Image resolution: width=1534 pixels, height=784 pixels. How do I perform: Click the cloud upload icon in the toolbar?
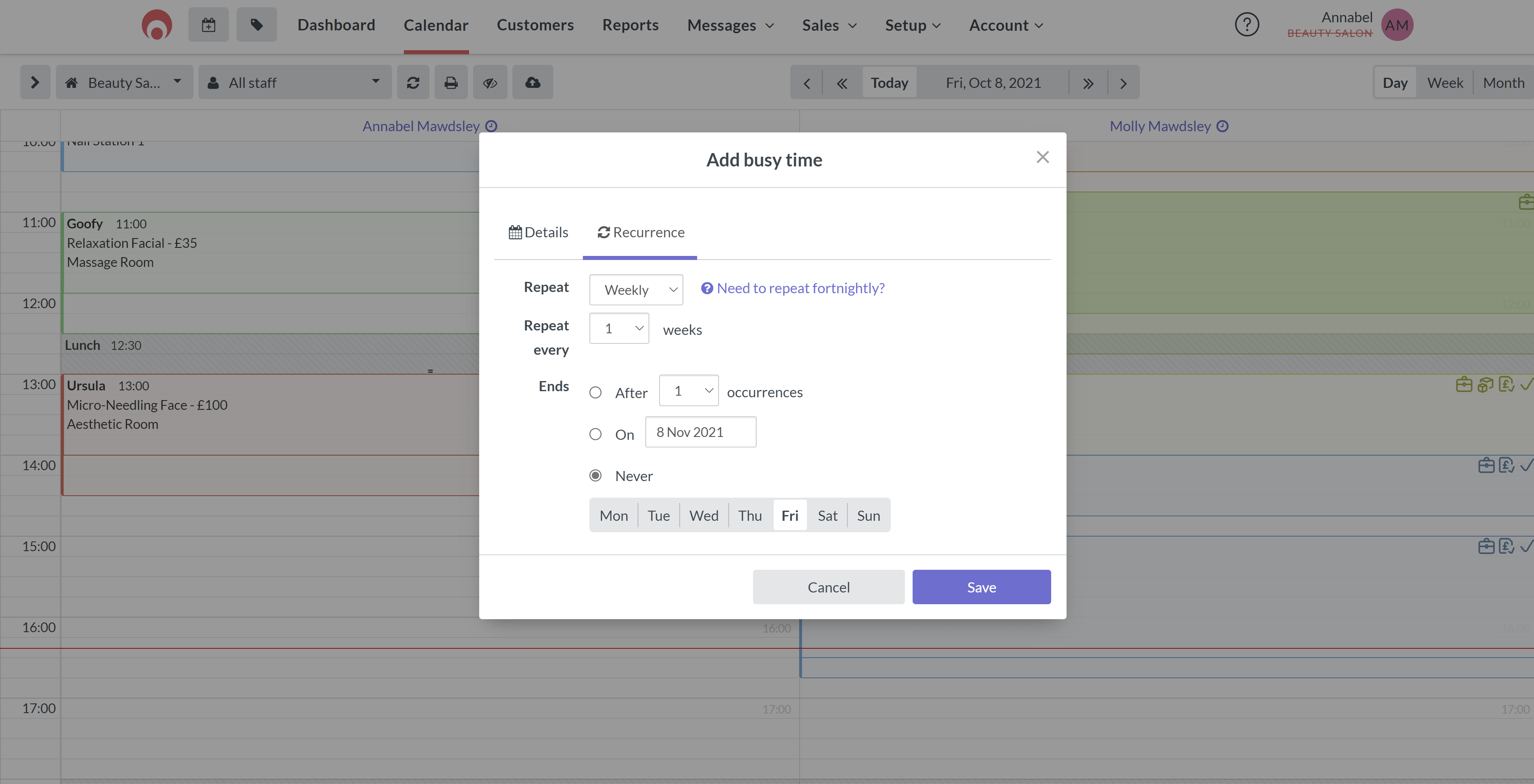click(532, 82)
